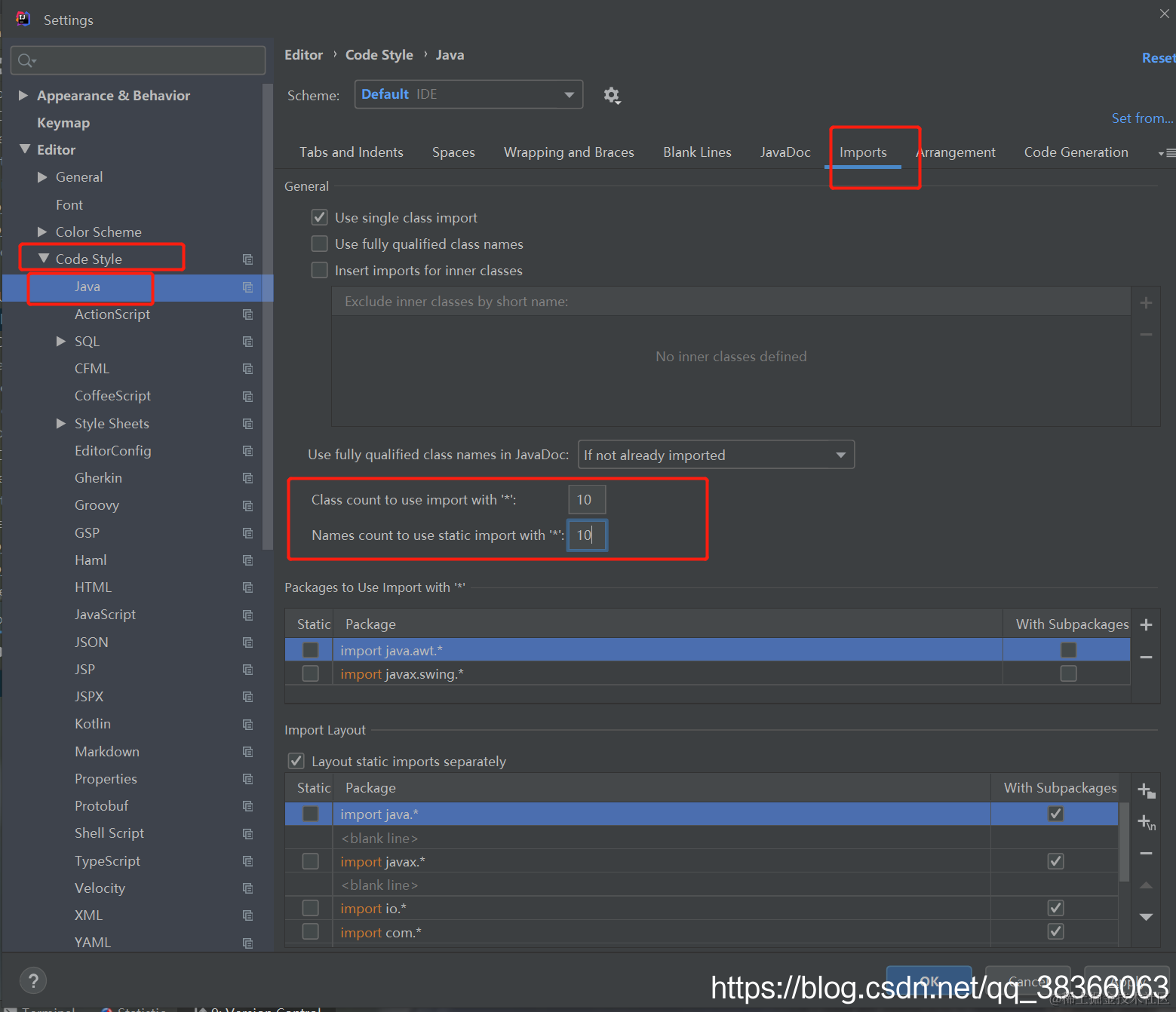Add excluded inner class entry
This screenshot has height=1012, width=1176.
pyautogui.click(x=1146, y=302)
